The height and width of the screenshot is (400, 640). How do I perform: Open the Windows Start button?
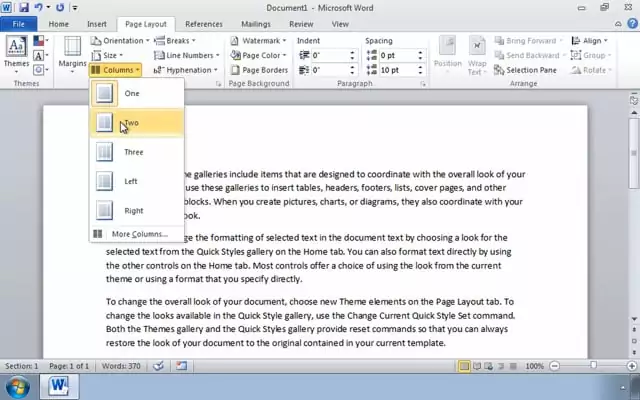point(18,387)
